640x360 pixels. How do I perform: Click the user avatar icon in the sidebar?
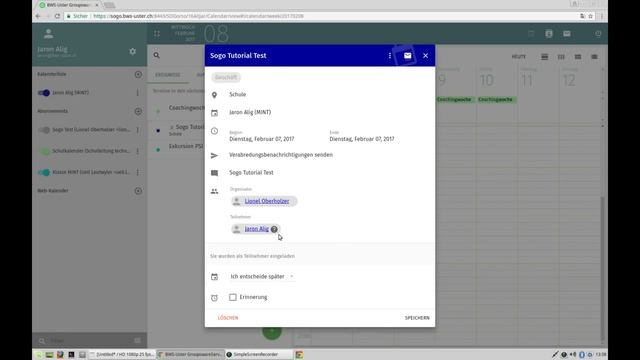(49, 33)
